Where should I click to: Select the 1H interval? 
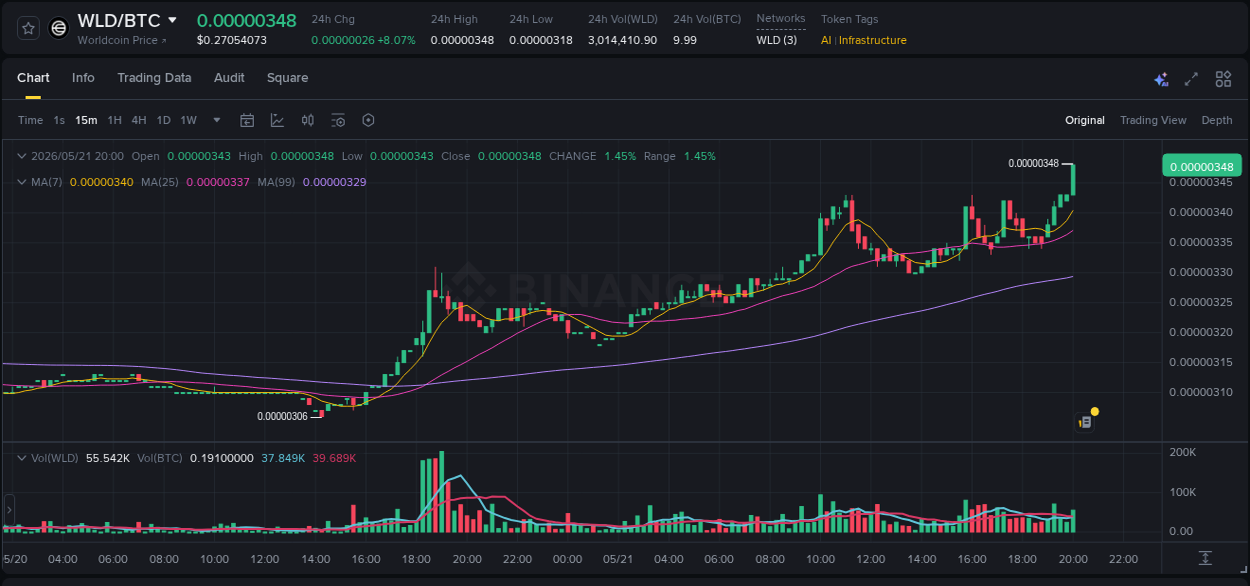coord(114,120)
